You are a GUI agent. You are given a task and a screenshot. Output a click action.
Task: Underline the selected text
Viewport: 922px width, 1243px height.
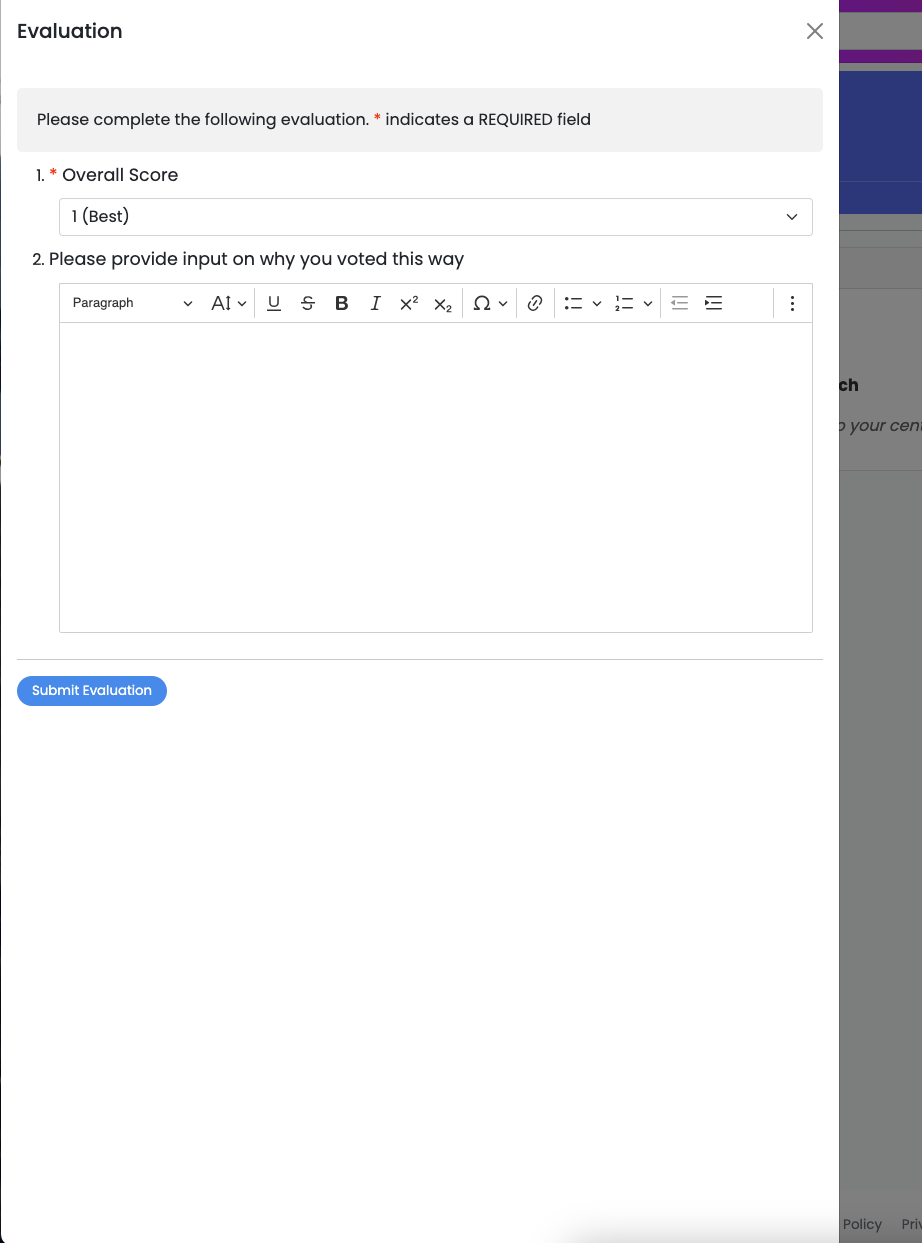click(274, 303)
